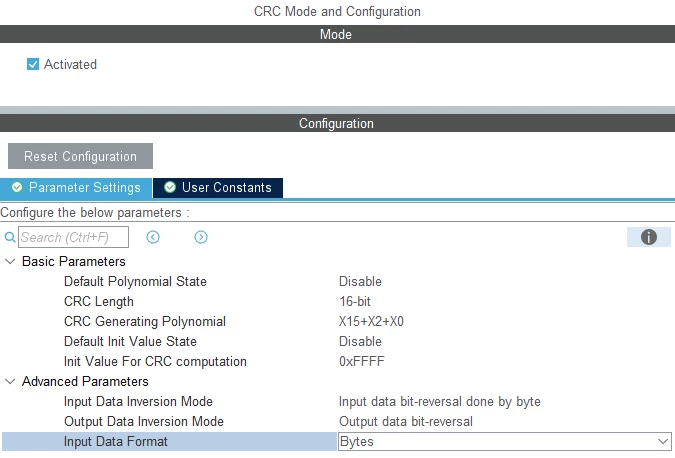Click the 'Output data bit-reversal' value
Viewport: 675px width, 458px height.
(406, 421)
